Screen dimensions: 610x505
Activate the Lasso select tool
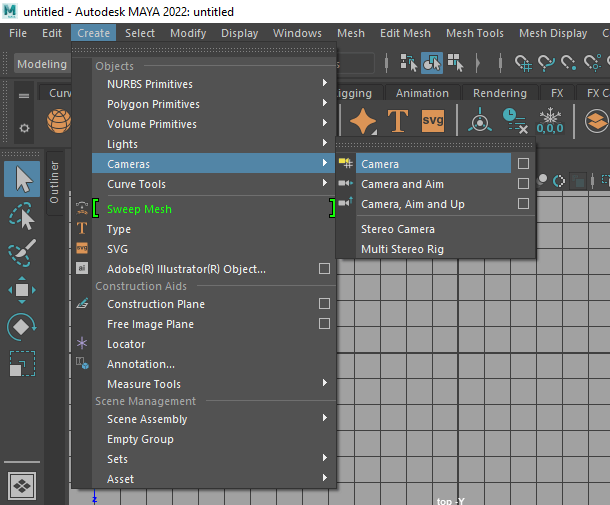click(x=22, y=217)
